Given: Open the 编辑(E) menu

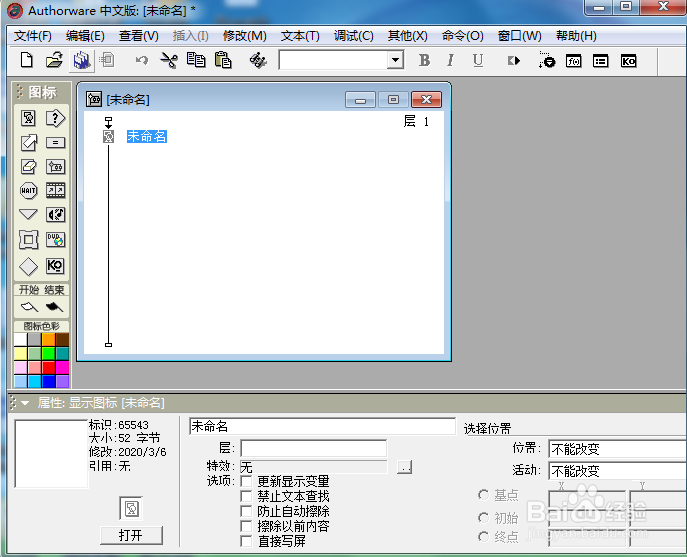Looking at the screenshot, I should tap(85, 36).
